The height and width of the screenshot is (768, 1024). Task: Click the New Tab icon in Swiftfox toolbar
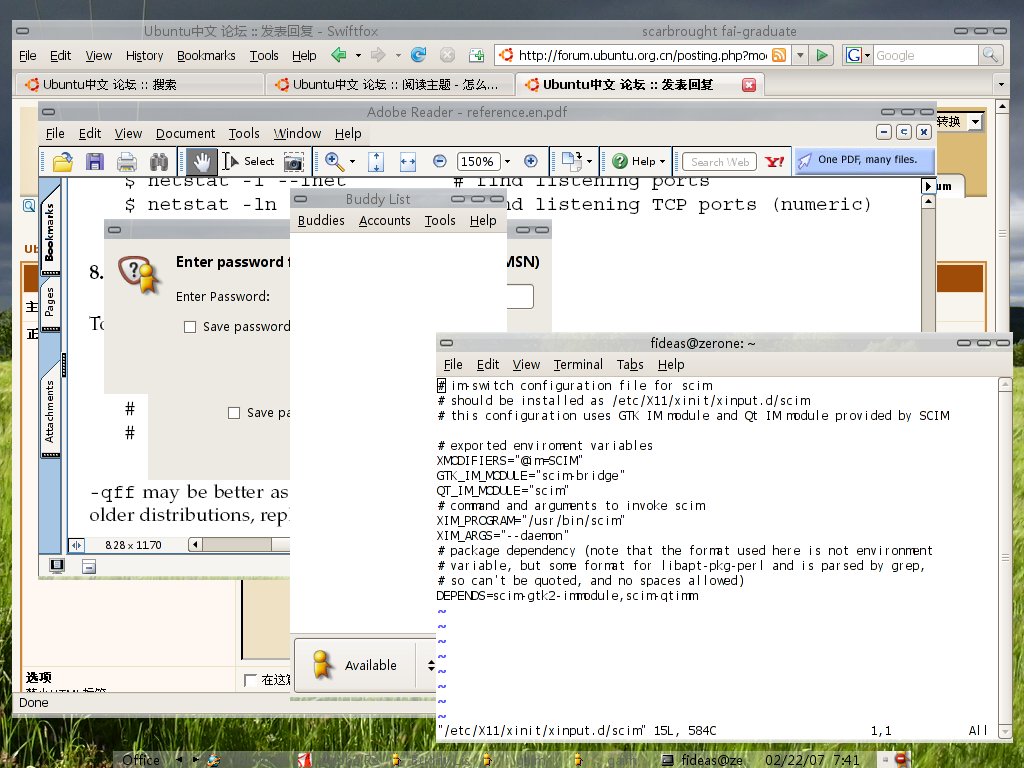coord(477,56)
